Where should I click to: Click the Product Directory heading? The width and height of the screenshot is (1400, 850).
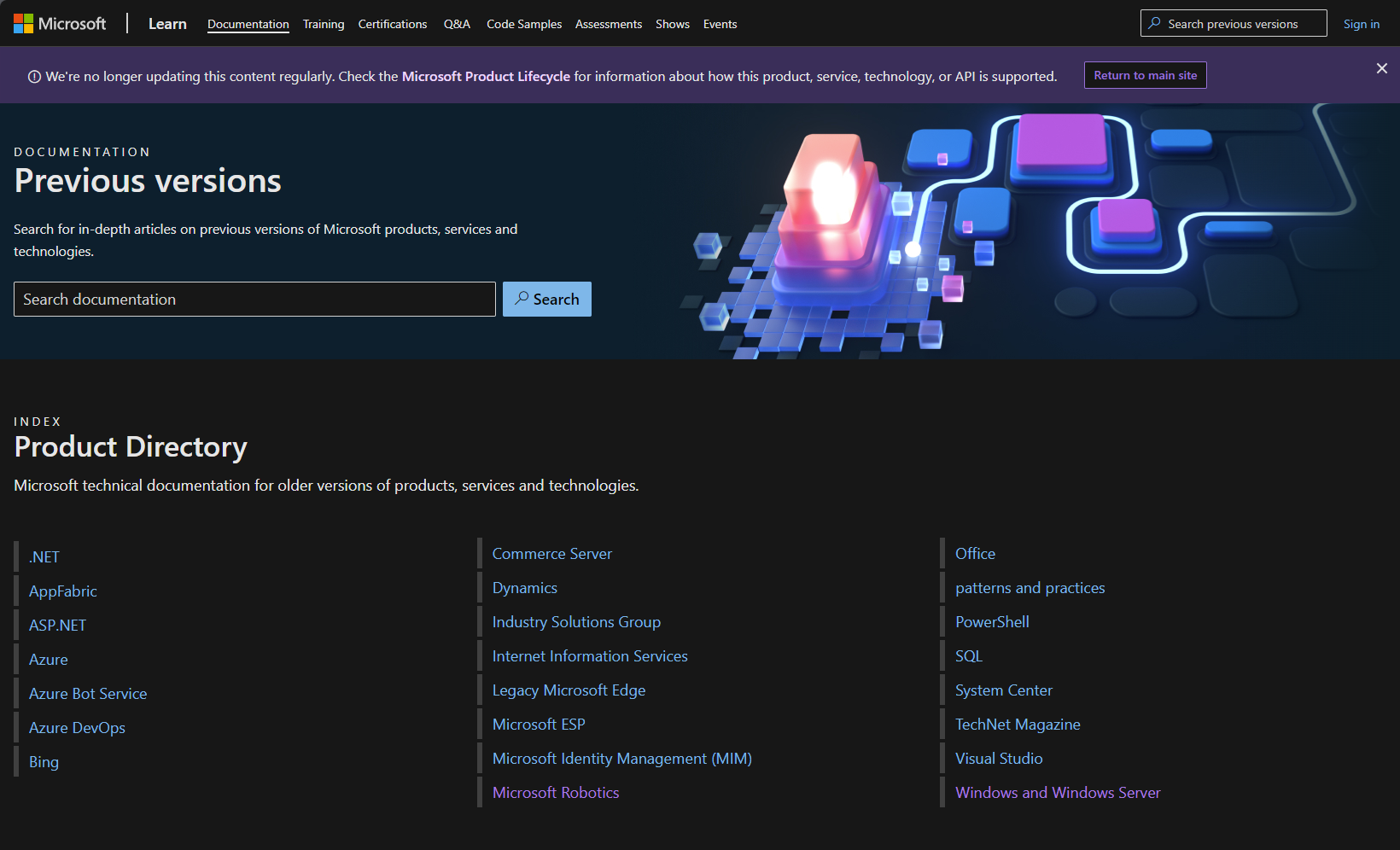click(x=131, y=447)
